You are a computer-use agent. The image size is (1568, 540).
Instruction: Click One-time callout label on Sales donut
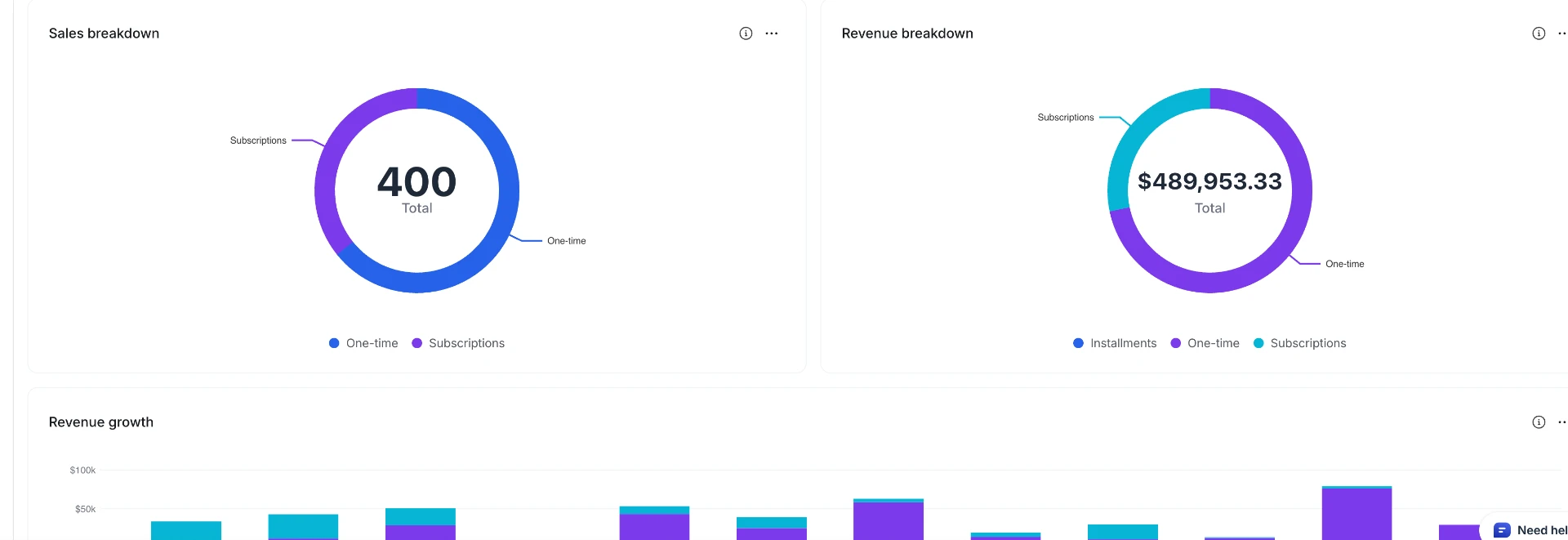tap(567, 241)
